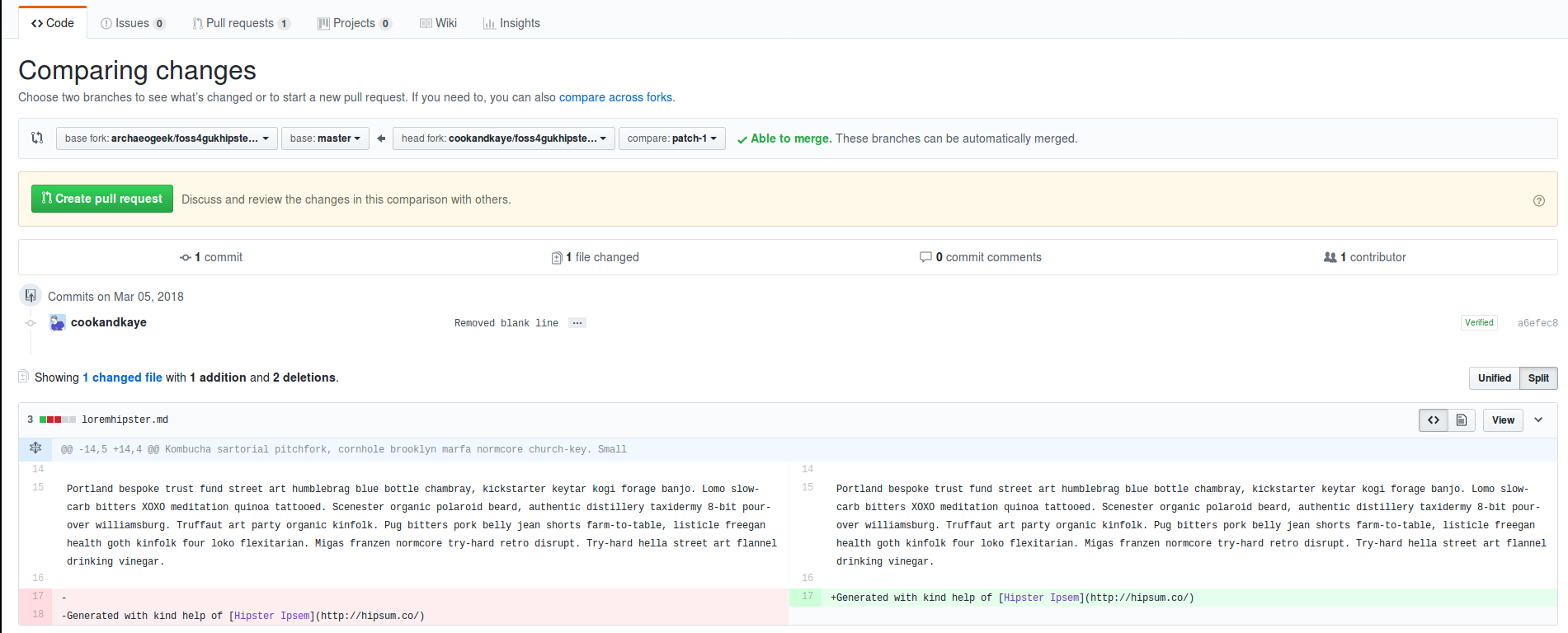1568x633 pixels.
Task: Click the 1 file changed summary
Action: click(x=595, y=257)
